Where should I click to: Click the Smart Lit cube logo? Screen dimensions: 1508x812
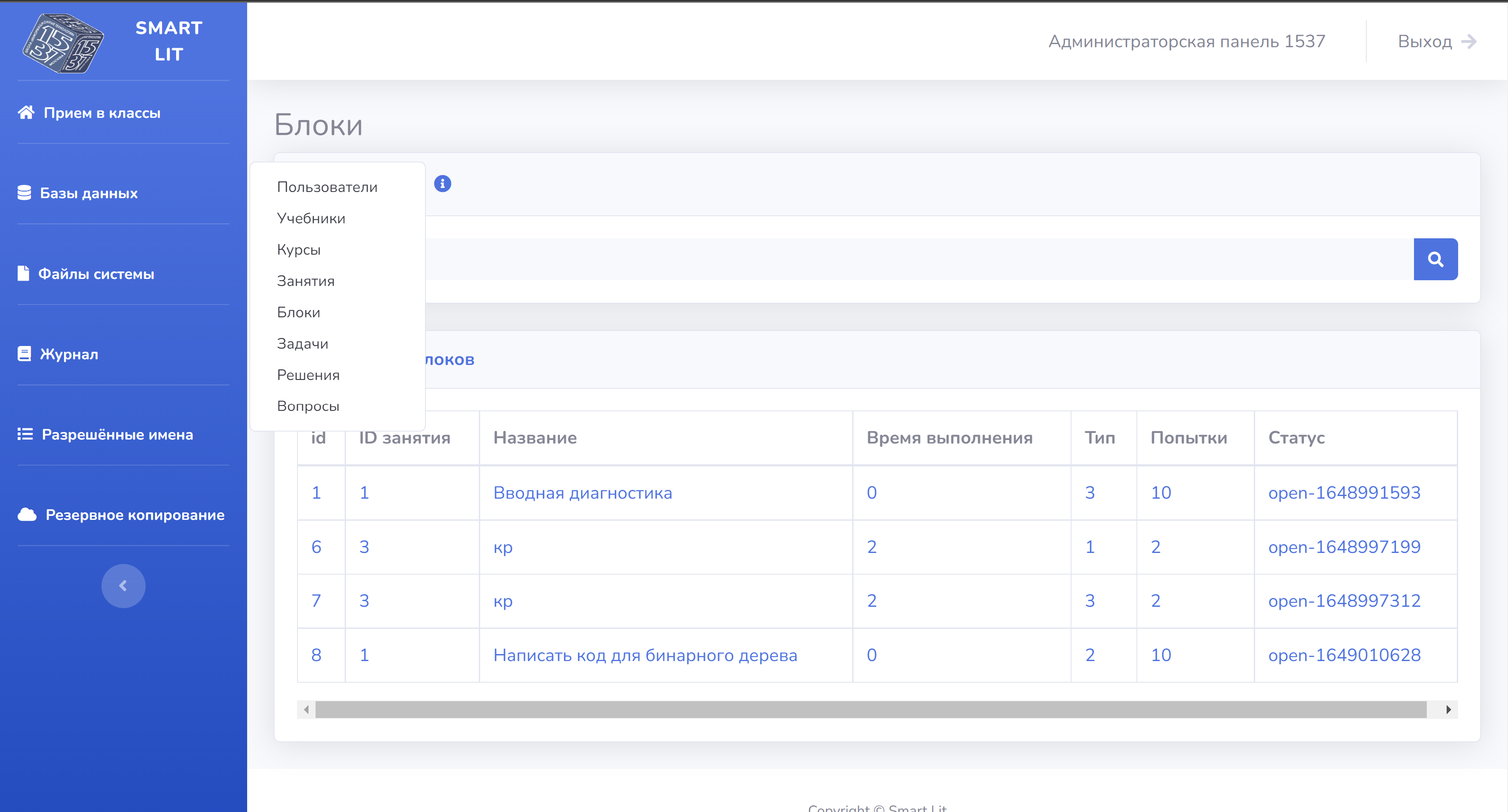[63, 43]
